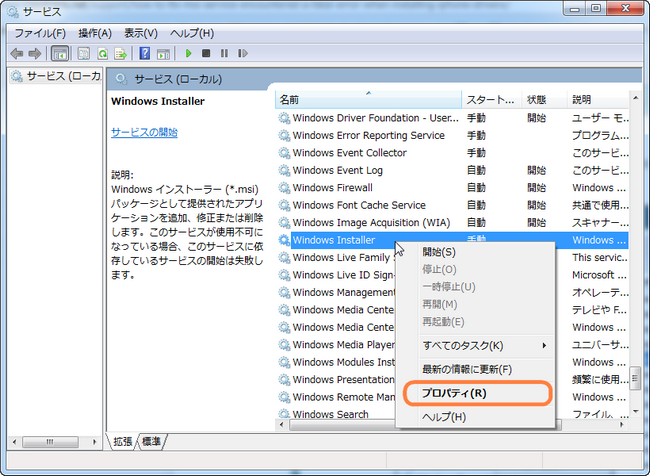650x476 pixels.
Task: Click the Export List toolbar icon
Action: (121, 53)
